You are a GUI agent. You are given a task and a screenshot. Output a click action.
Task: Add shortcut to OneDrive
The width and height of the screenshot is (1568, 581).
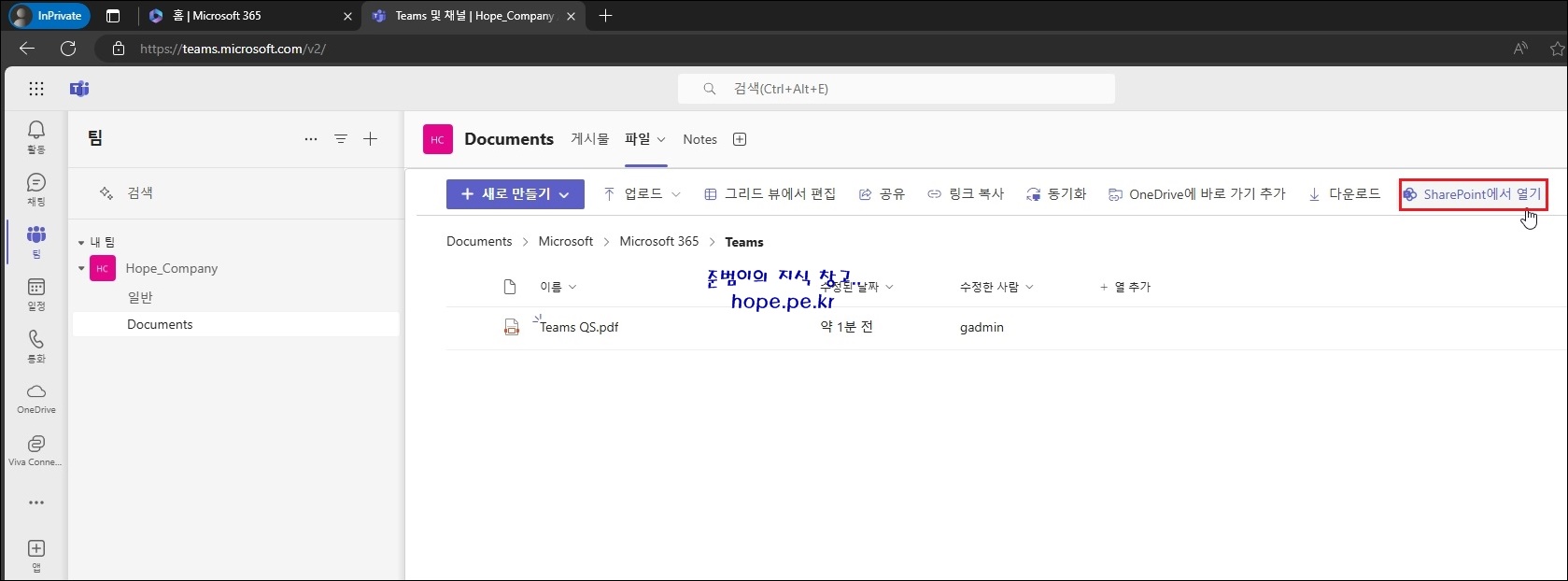click(x=1197, y=194)
